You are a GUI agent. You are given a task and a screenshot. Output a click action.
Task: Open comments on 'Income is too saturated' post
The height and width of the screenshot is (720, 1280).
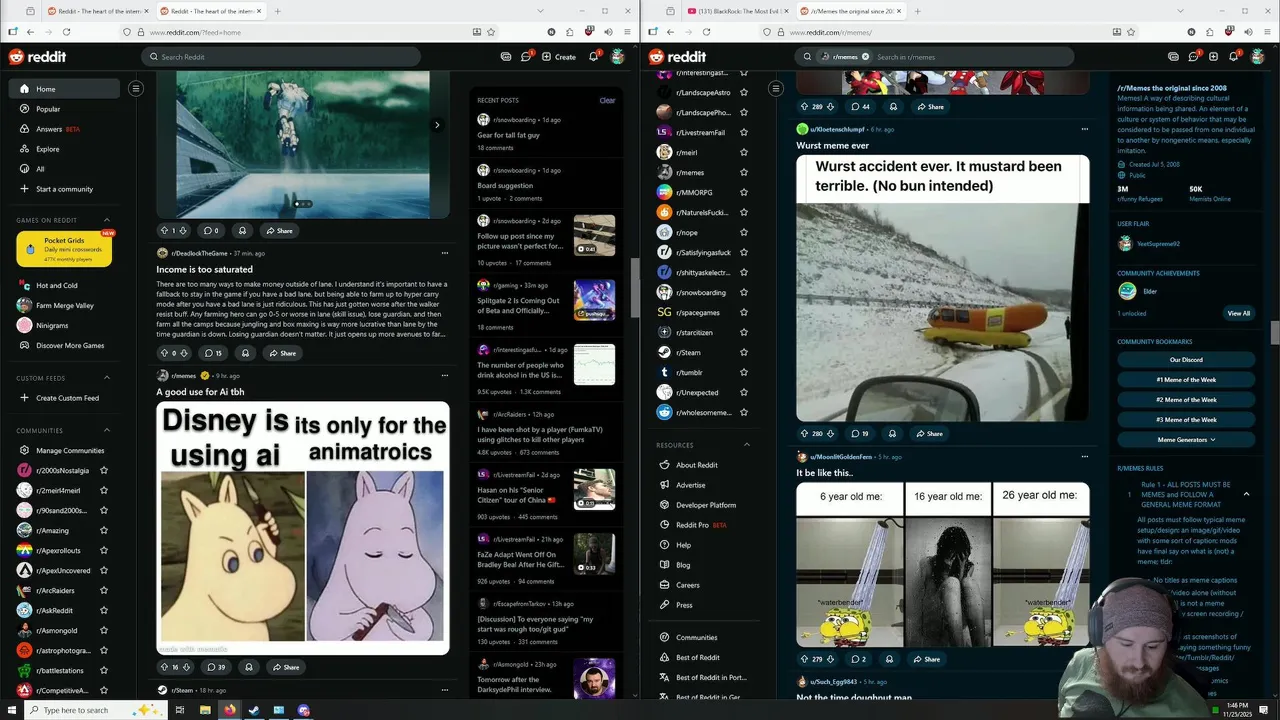(213, 353)
